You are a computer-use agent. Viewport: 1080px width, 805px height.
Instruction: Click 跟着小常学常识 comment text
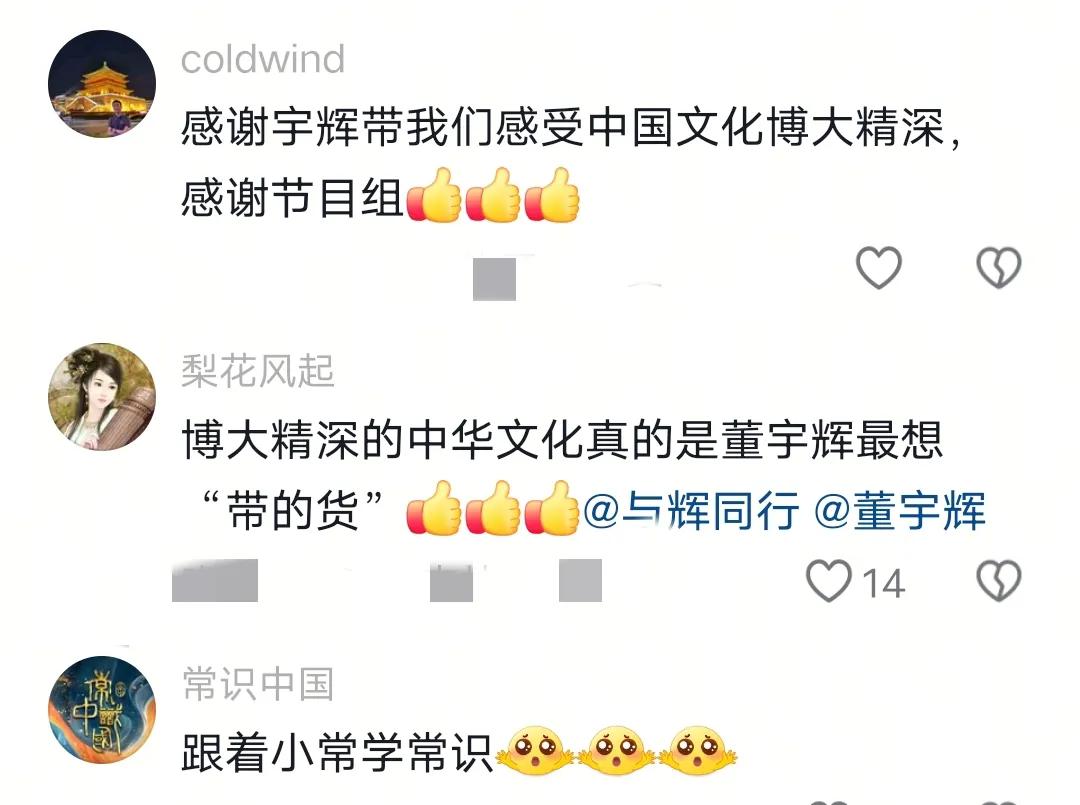(336, 753)
